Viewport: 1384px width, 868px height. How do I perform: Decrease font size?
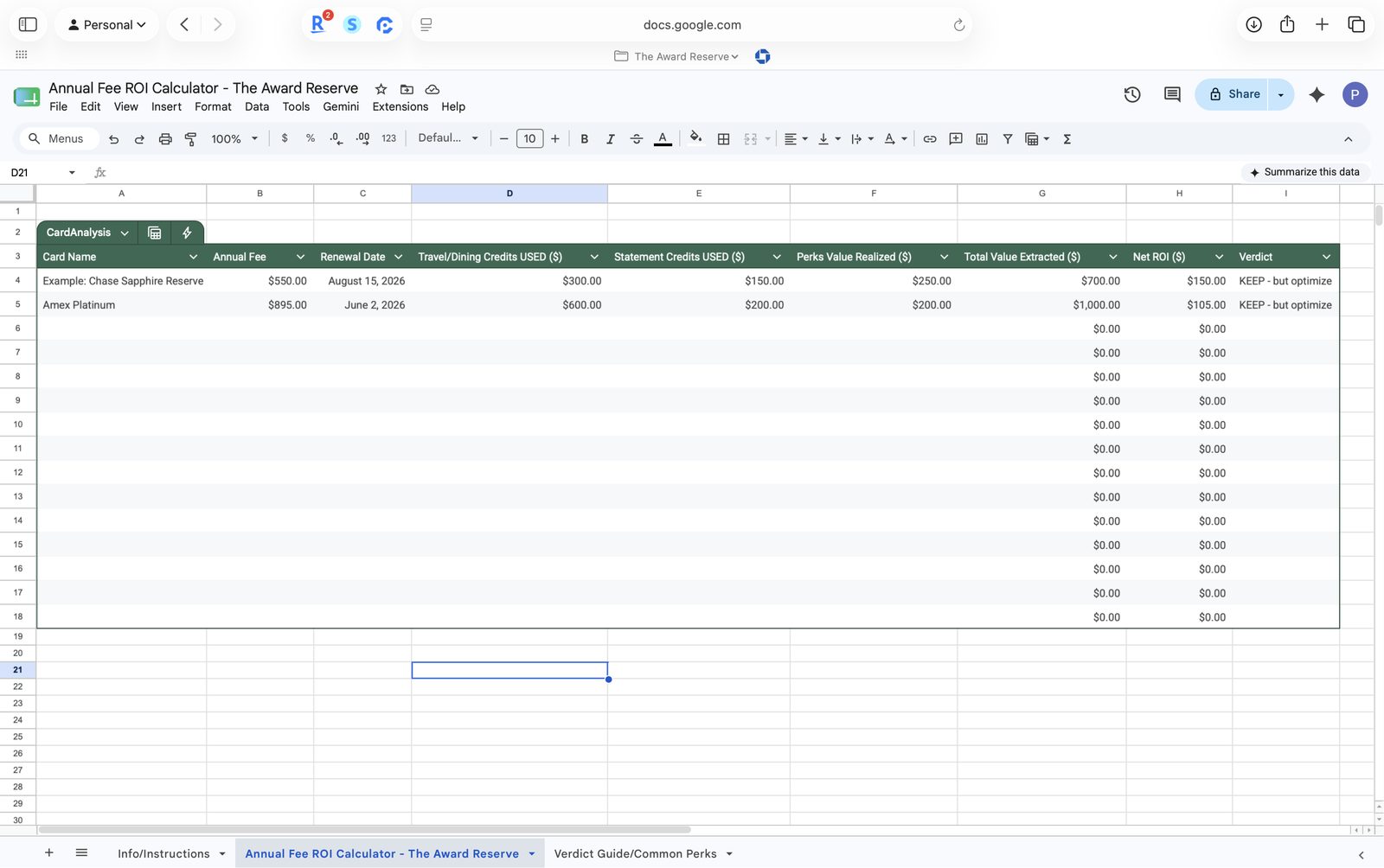pyautogui.click(x=504, y=139)
